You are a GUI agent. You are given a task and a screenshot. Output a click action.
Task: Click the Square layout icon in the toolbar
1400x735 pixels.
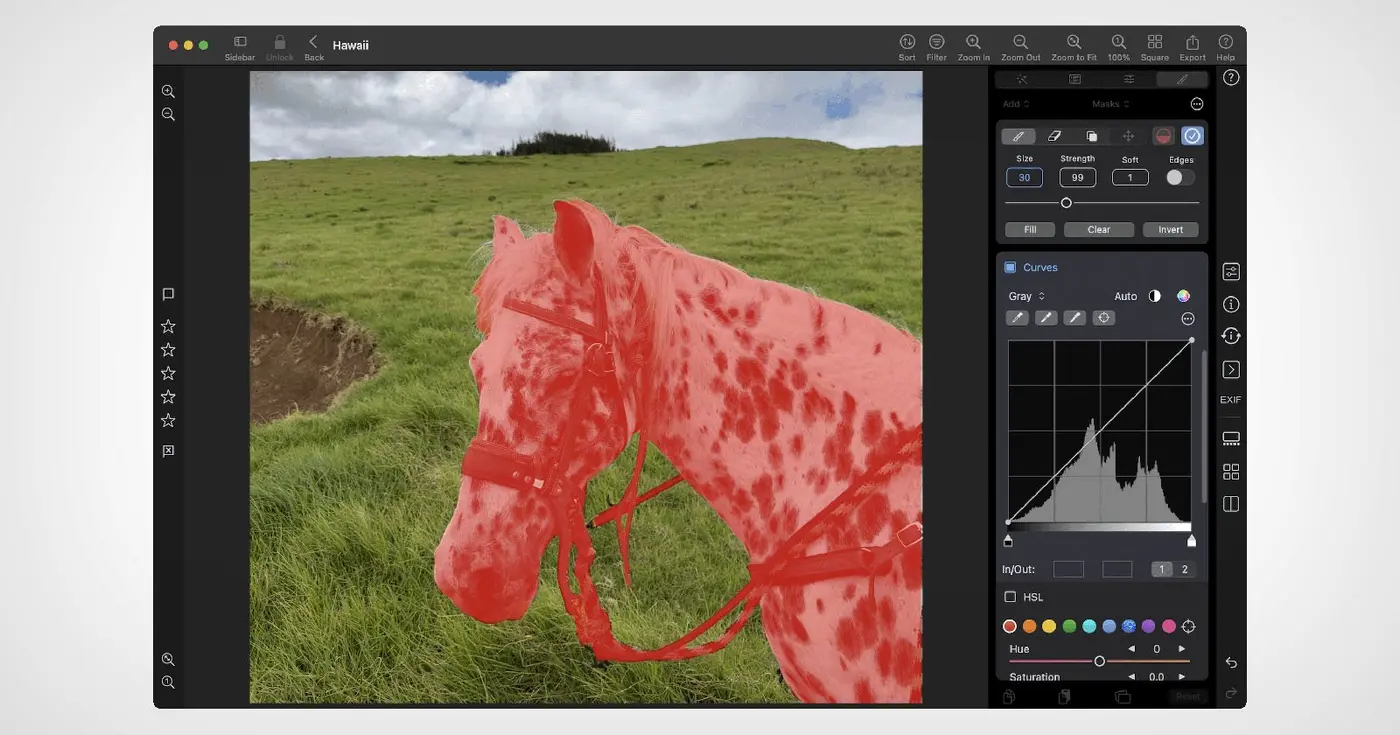[x=1154, y=44]
